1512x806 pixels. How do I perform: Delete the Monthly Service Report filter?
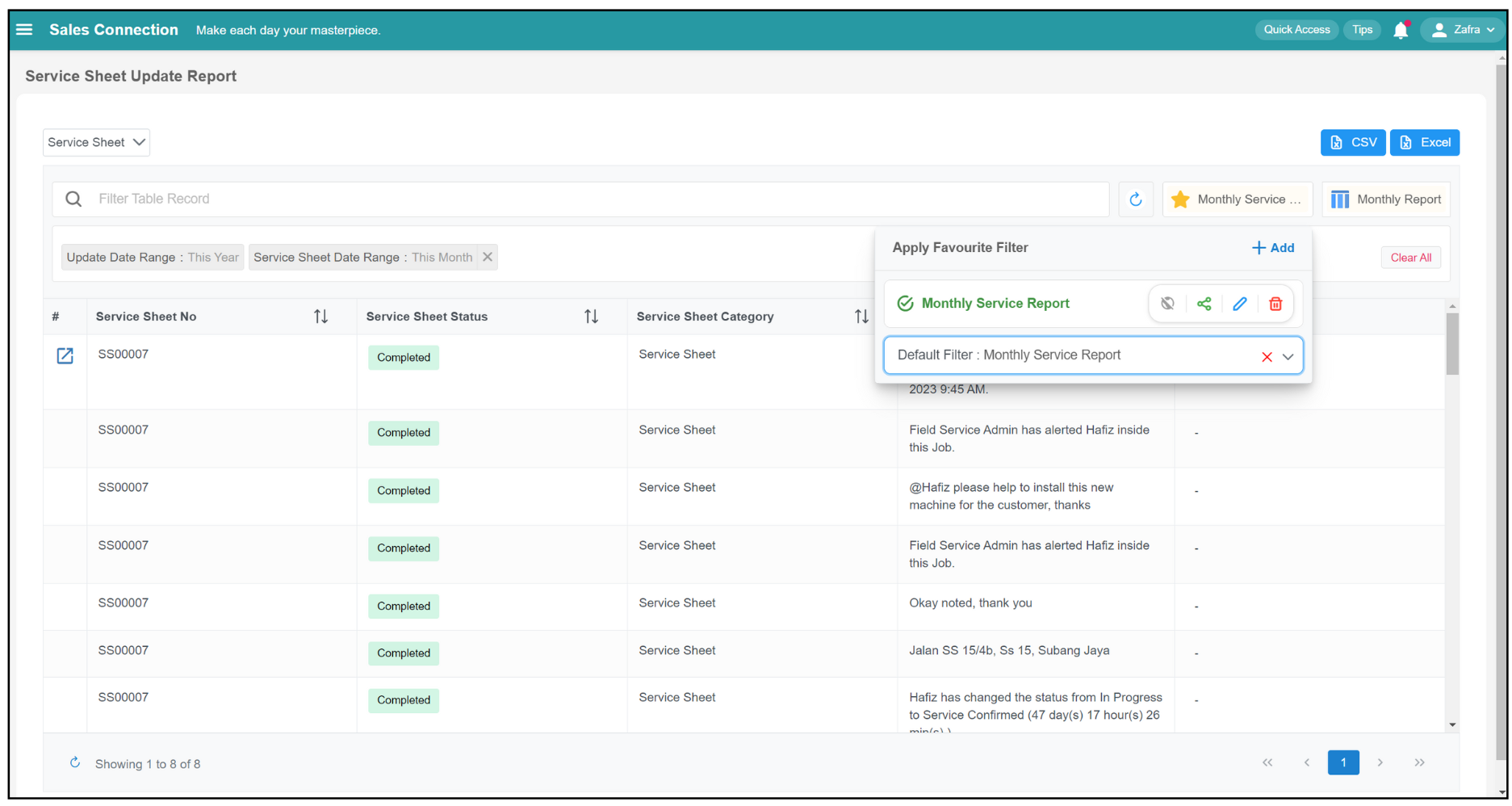[x=1275, y=304]
